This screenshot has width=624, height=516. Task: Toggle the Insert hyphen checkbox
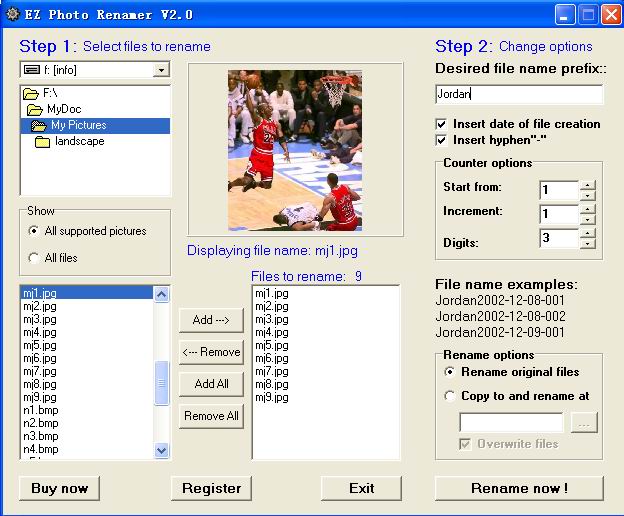pyautogui.click(x=441, y=140)
